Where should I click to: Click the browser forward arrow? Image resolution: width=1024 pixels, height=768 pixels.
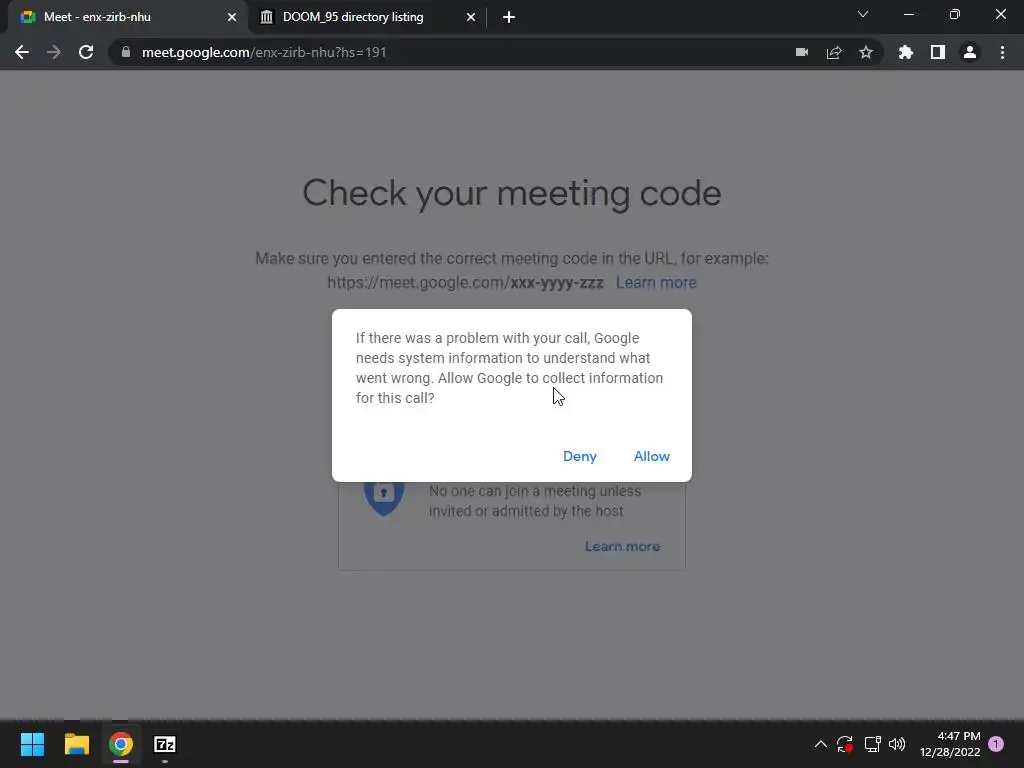[54, 52]
